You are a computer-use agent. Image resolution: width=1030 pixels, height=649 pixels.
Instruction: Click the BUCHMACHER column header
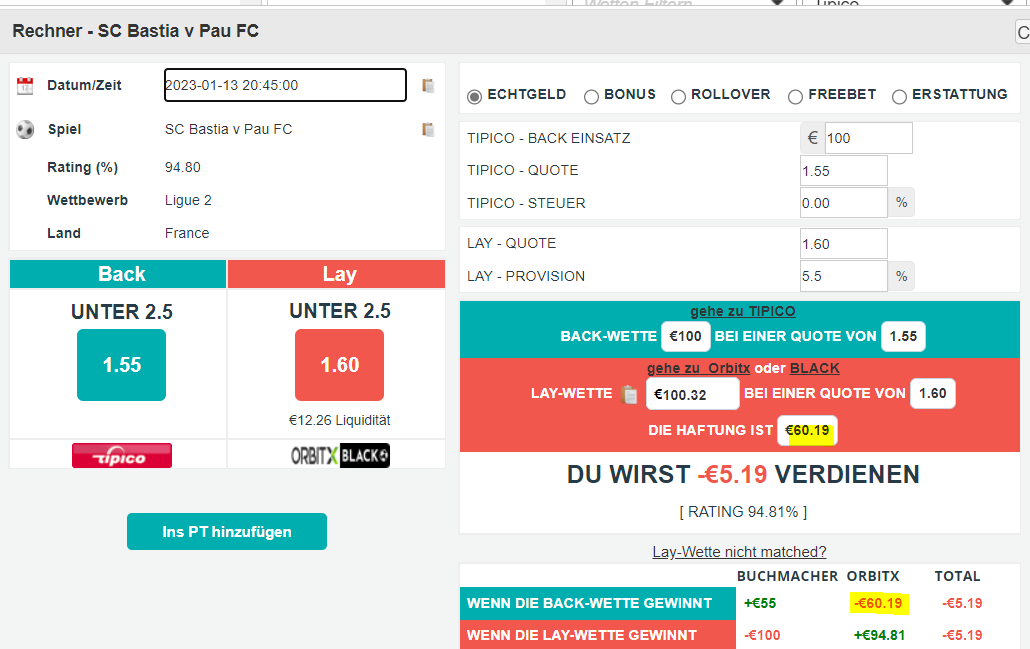[788, 576]
